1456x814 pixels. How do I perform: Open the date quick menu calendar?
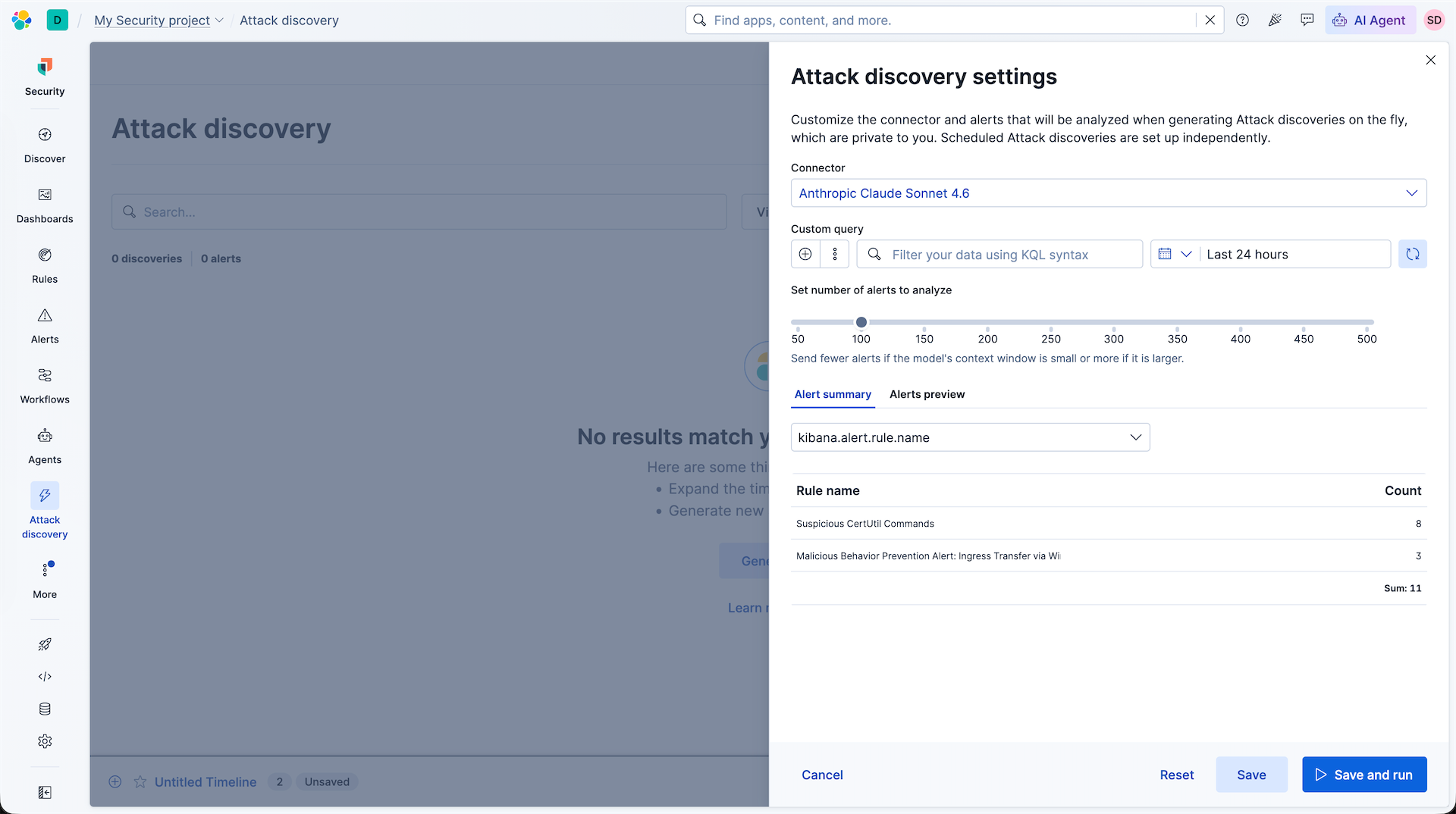tap(1175, 255)
